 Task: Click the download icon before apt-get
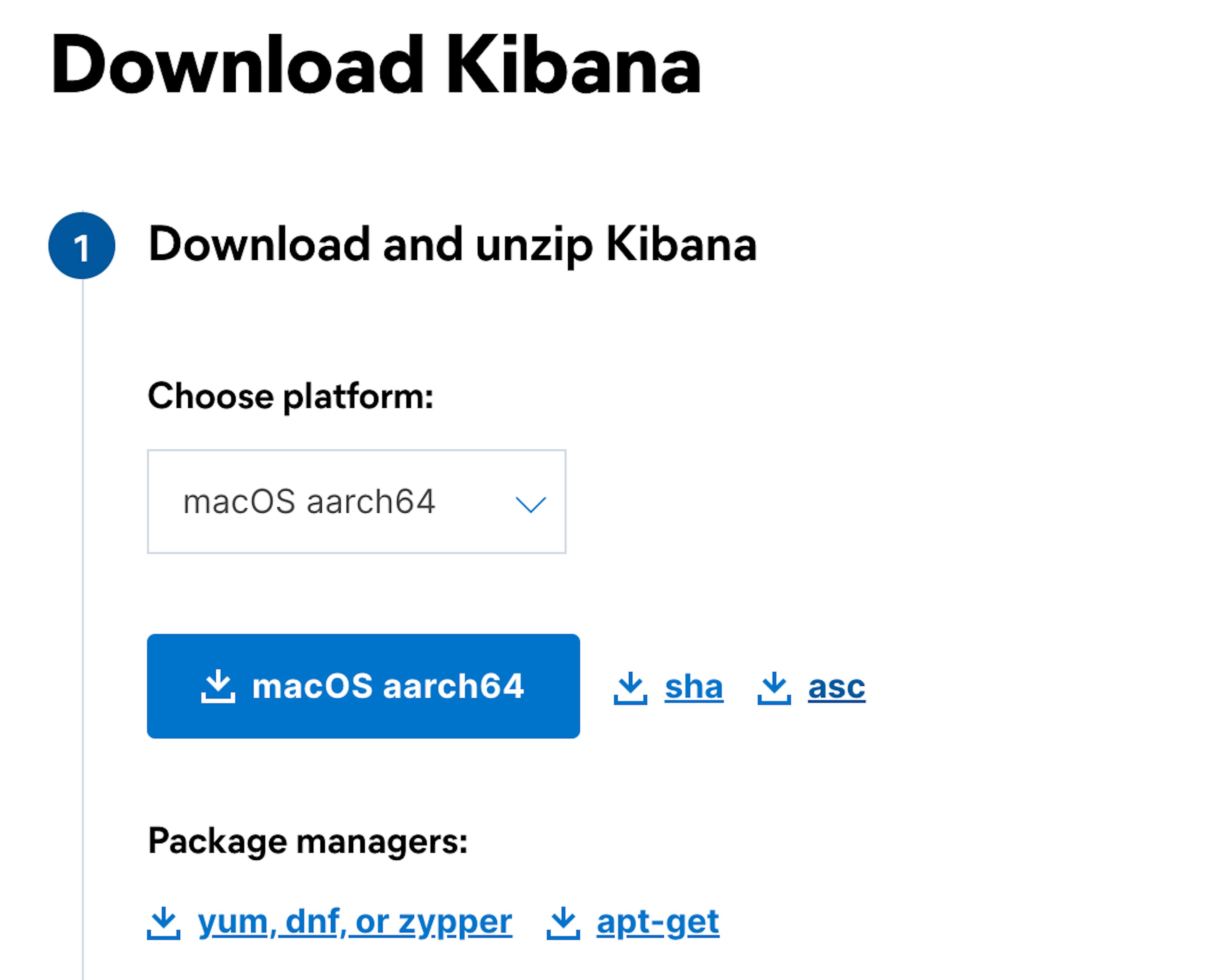point(563,921)
